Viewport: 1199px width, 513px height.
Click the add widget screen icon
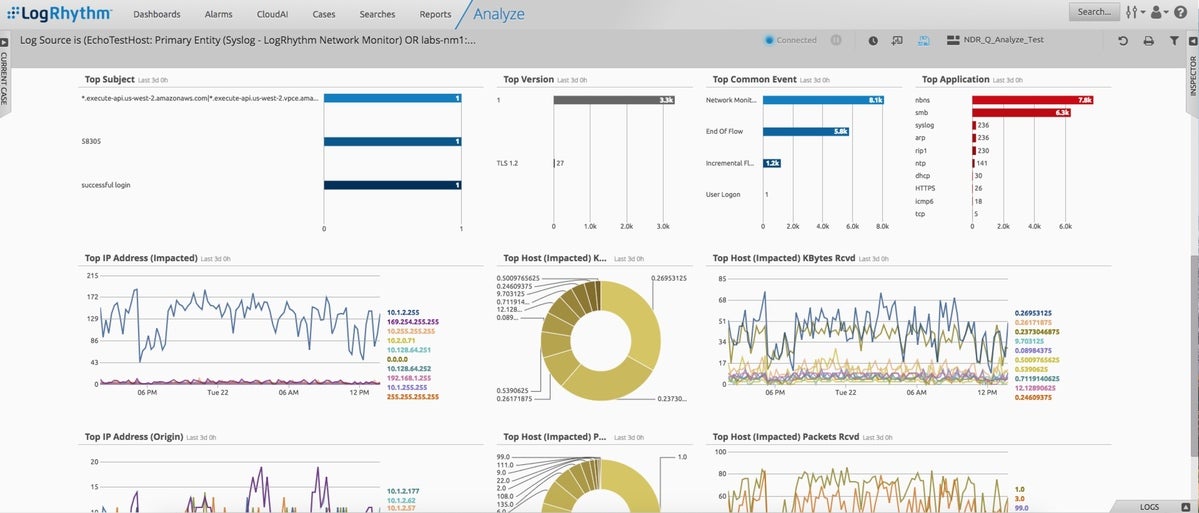pyautogui.click(x=898, y=41)
